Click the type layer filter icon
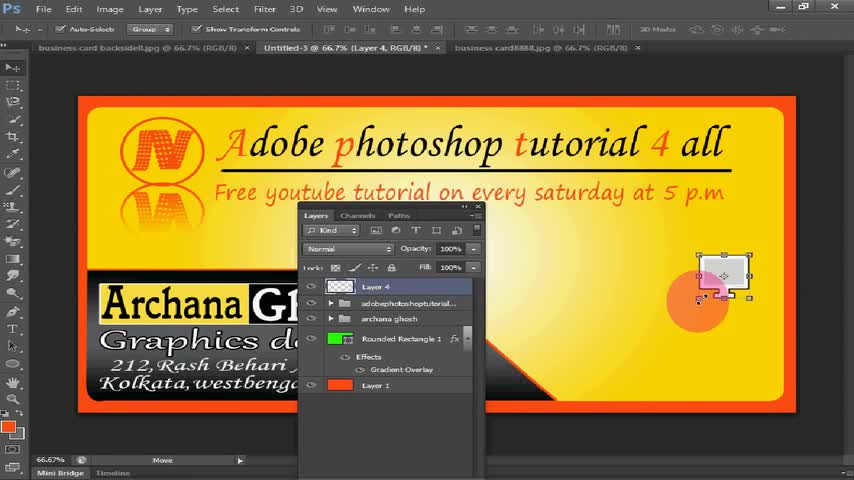The width and height of the screenshot is (854, 480). pos(416,231)
